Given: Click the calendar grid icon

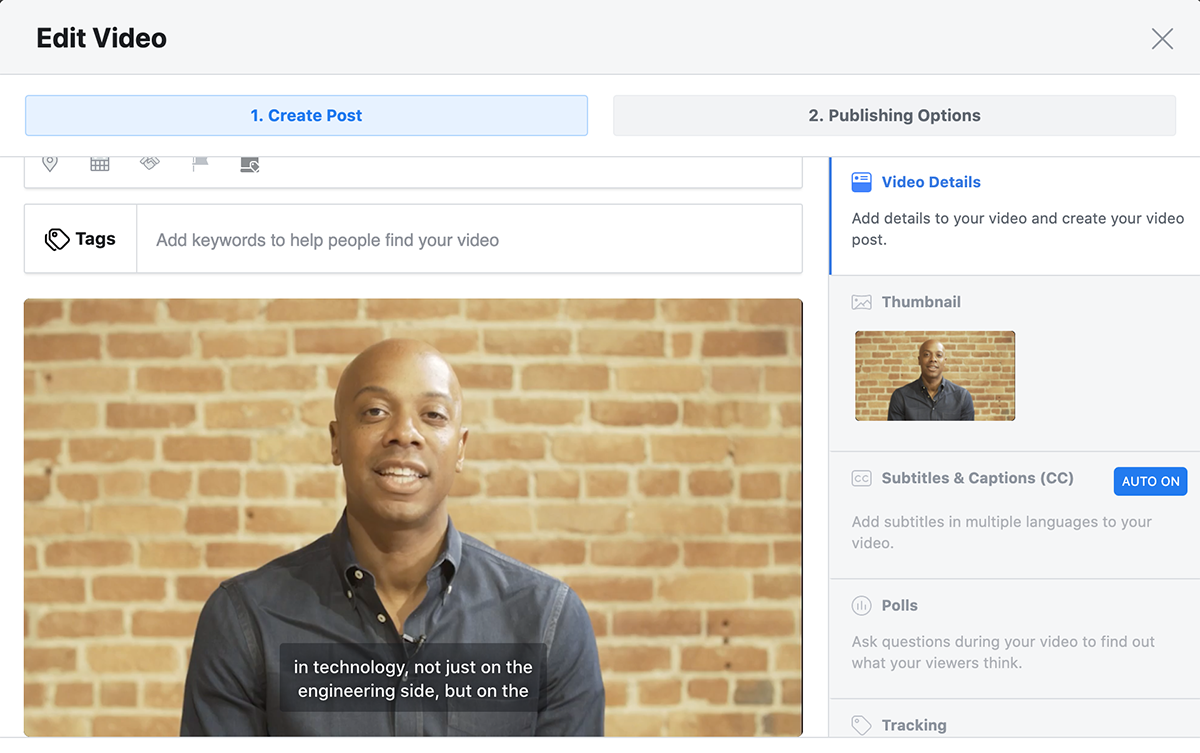Looking at the screenshot, I should [100, 164].
